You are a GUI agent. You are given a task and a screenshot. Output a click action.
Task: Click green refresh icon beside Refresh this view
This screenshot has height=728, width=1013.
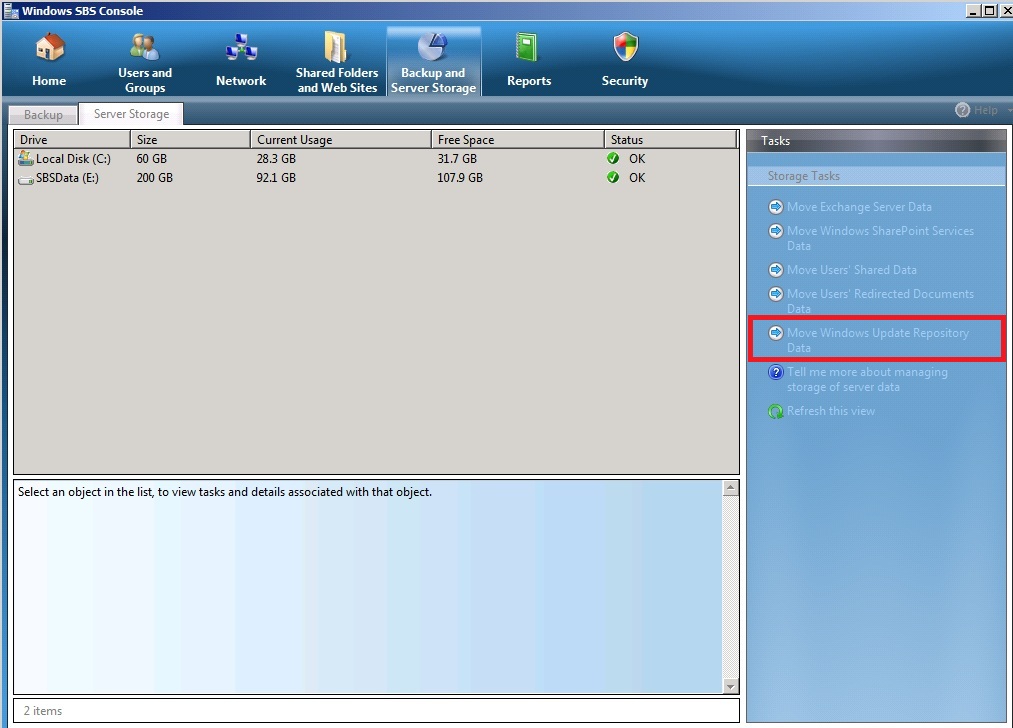(775, 411)
